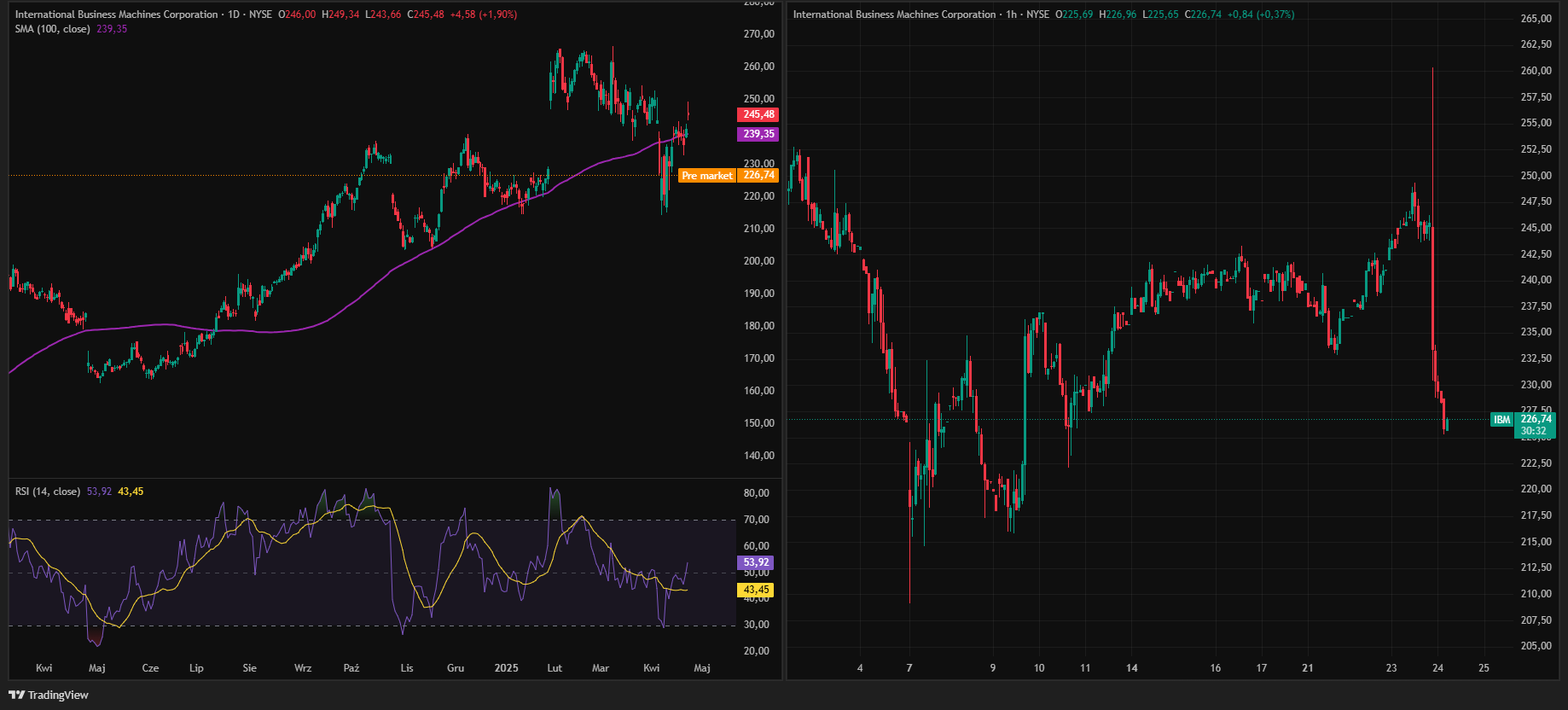Screen dimensions: 1568x710
Task: Click 222,50 on the hourly price axis
Action: click(x=1536, y=463)
